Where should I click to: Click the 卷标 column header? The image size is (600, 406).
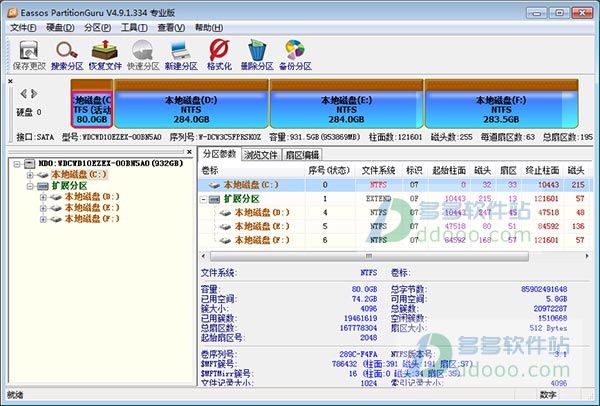coord(252,171)
